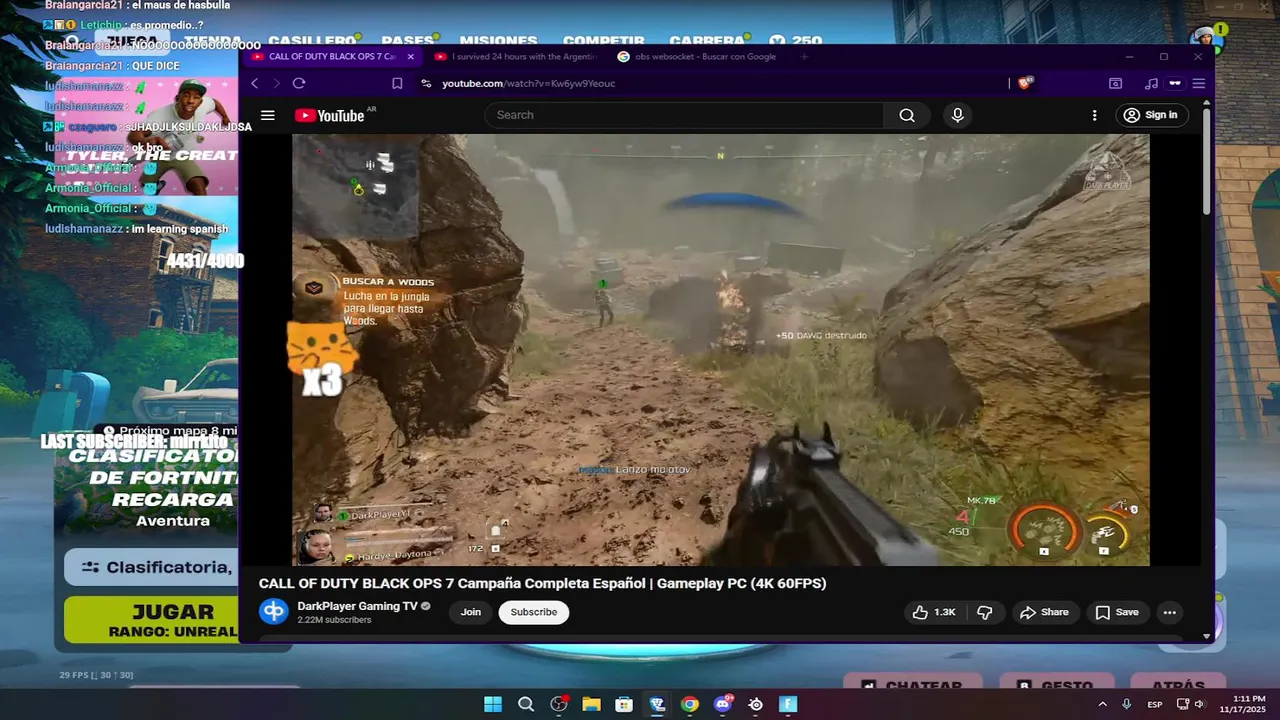Close the CALL OF DUTY BLACK OPS 7 tab
1280x720 pixels.
[410, 57]
